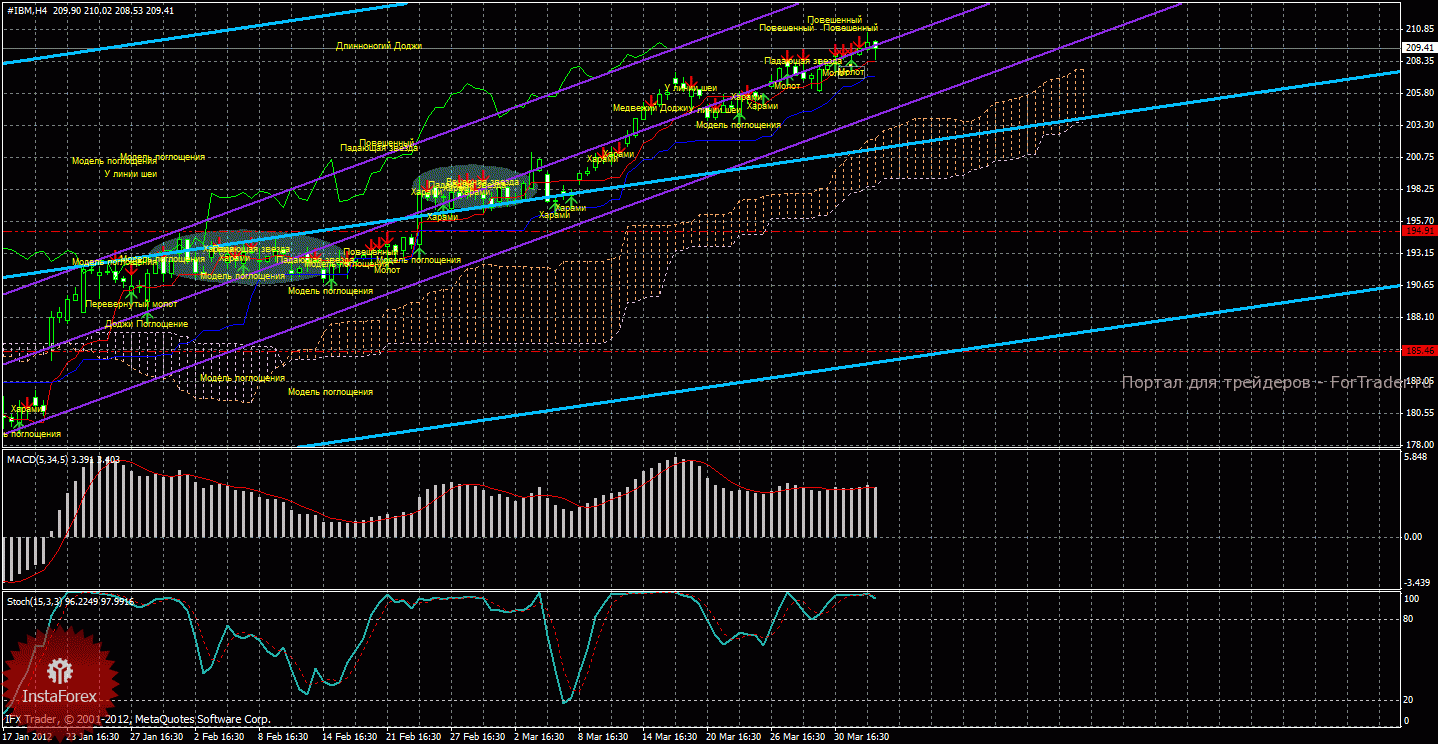The image size is (1438, 744).
Task: Click the current price label 209.41
Action: [x=1419, y=48]
